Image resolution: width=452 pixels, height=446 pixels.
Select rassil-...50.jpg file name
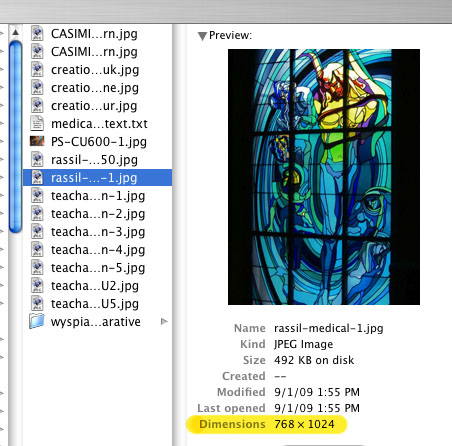coord(94,160)
